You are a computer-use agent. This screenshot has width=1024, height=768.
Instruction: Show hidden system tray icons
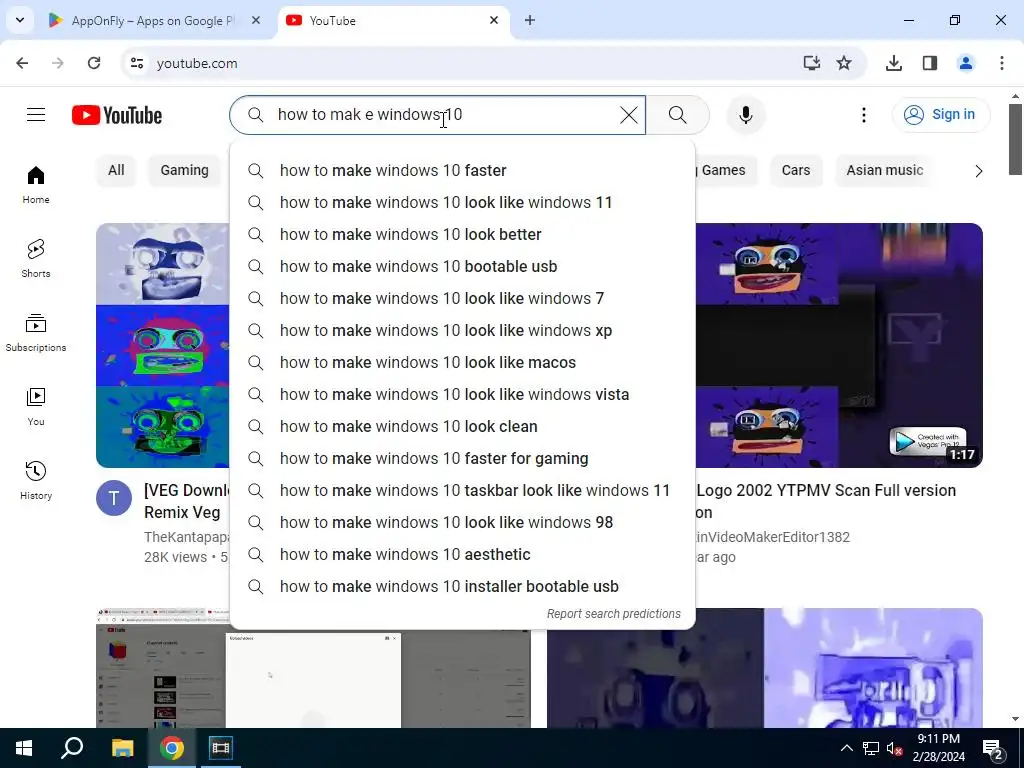(x=846, y=748)
